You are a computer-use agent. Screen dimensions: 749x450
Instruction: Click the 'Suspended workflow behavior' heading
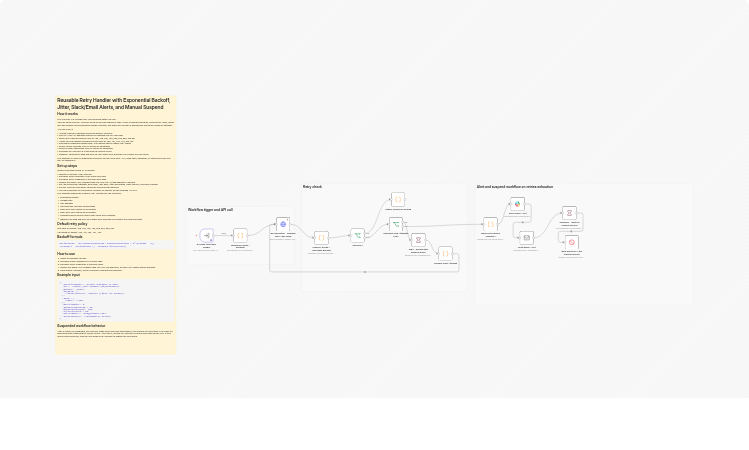(81, 326)
